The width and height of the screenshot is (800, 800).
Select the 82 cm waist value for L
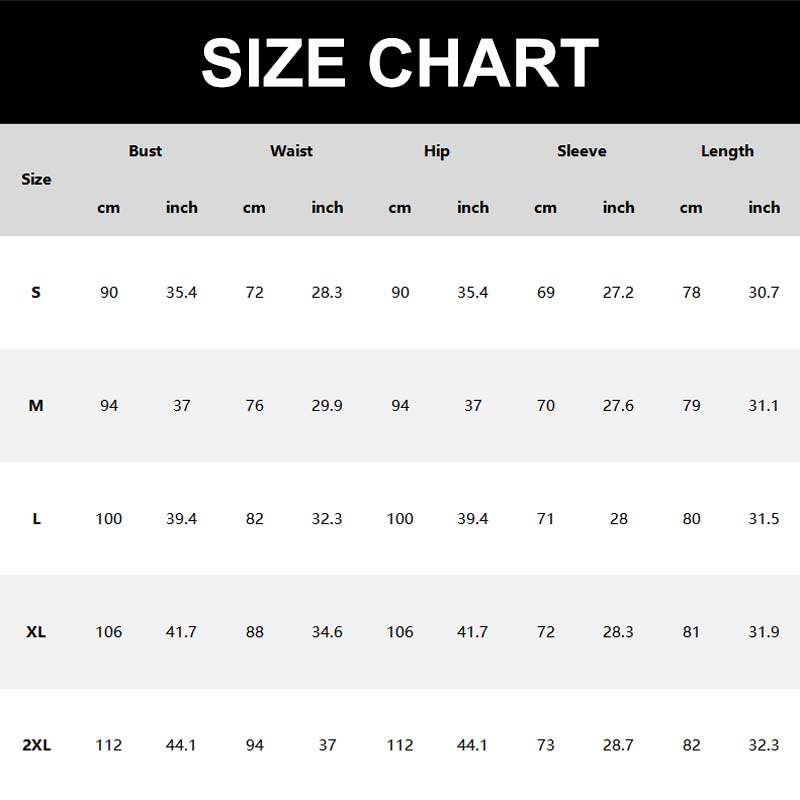coord(254,519)
